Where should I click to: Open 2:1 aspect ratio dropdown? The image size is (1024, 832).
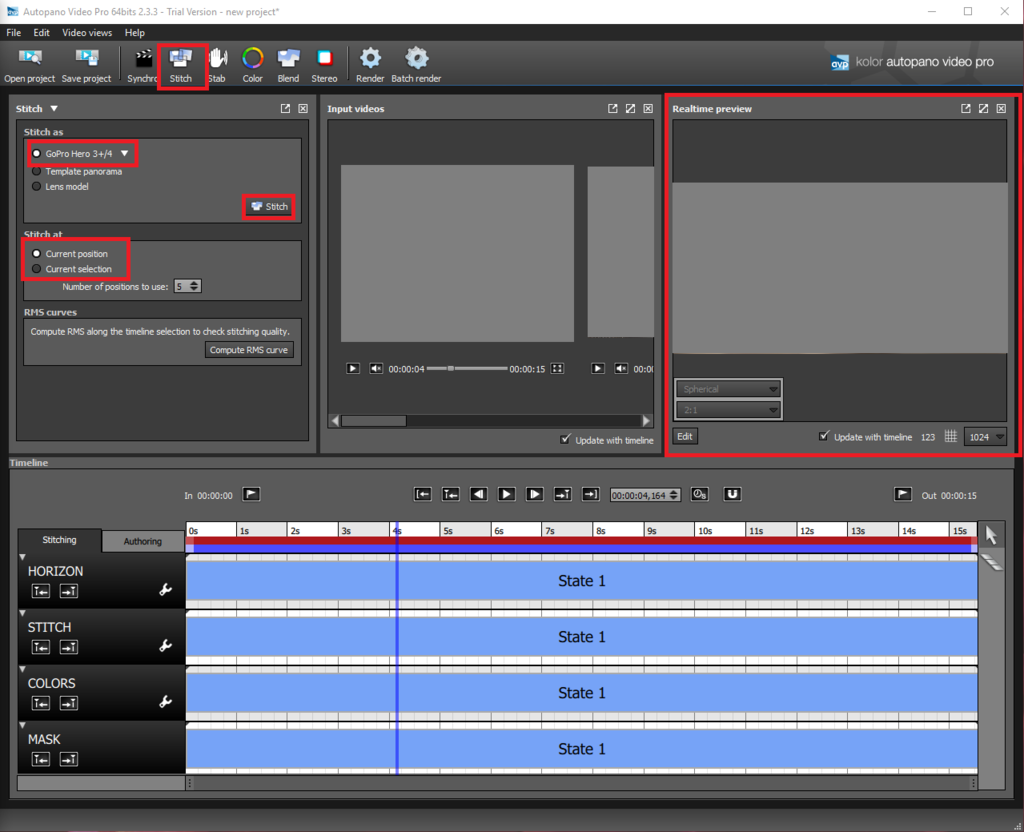pyautogui.click(x=728, y=409)
